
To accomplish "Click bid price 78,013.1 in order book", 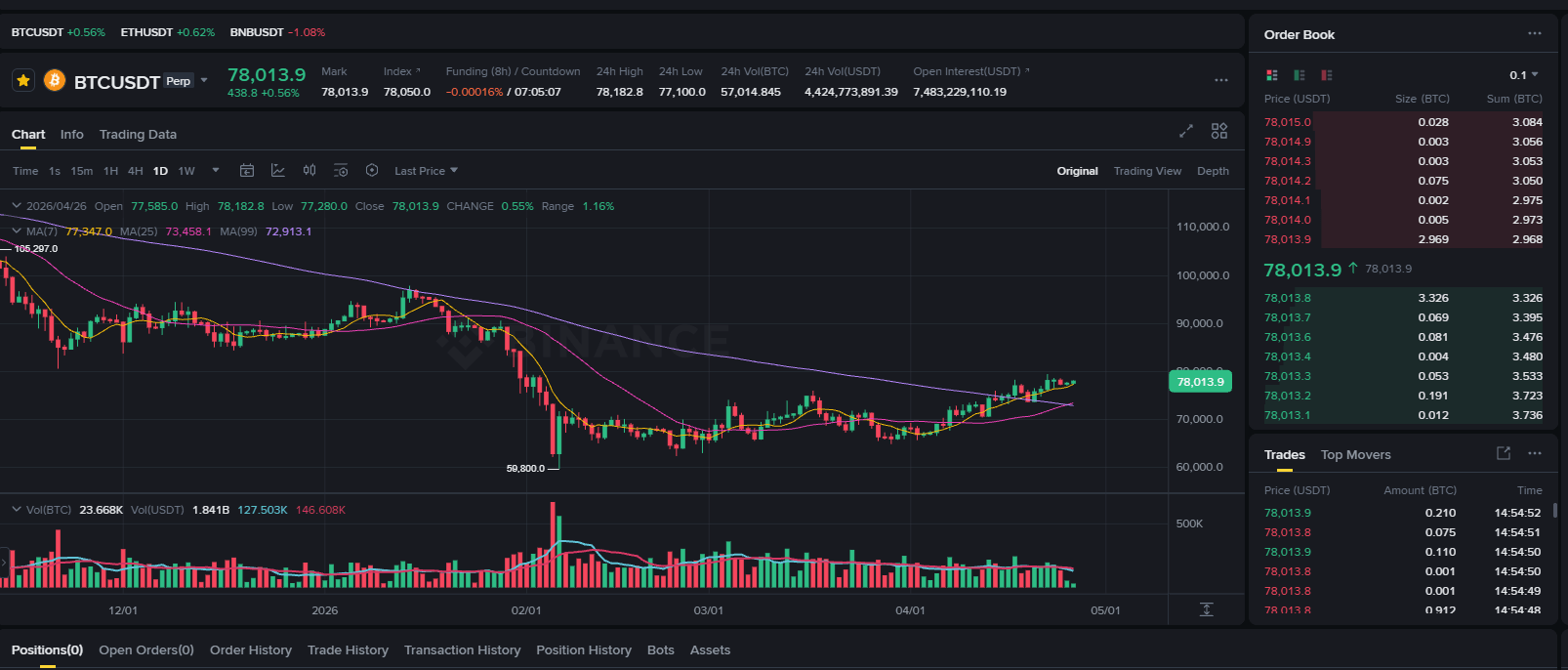I will coord(1288,415).
